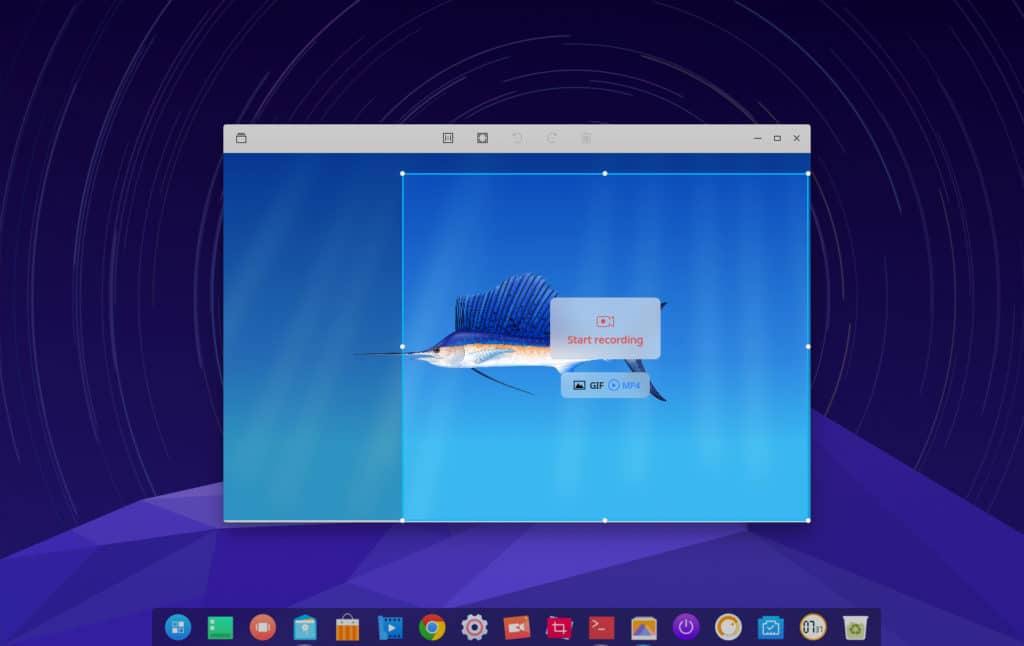Screen dimensions: 1024x646
Task: Click the bottom-left selection handle
Action: click(x=402, y=521)
